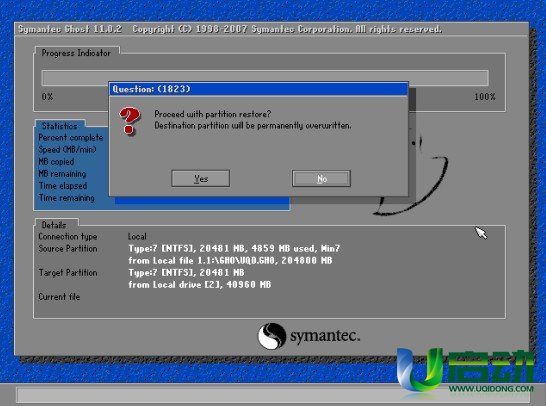
Task: Click the Symantec Ghost 11.0.2 header title
Action: [x=70, y=29]
